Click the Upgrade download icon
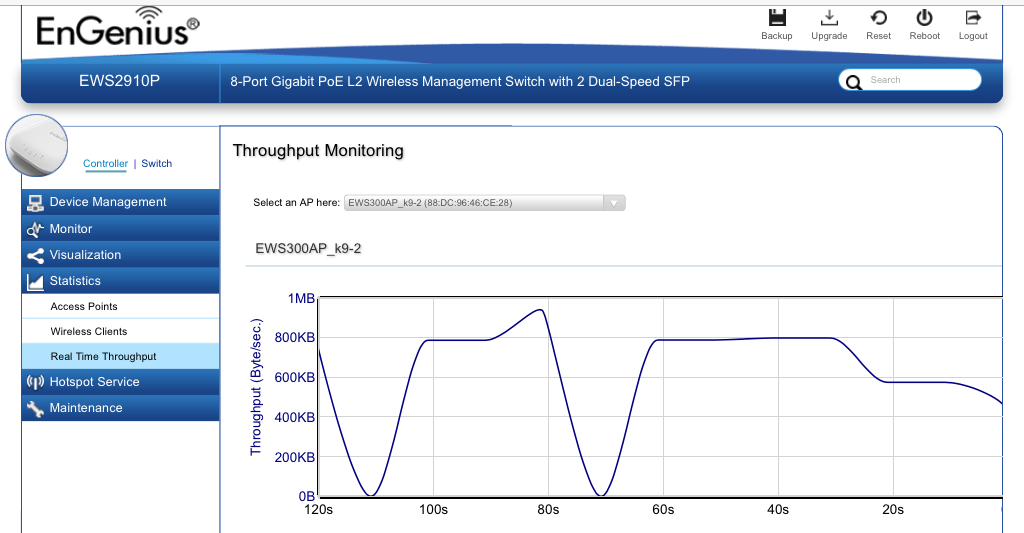Image resolution: width=1024 pixels, height=533 pixels. coord(829,18)
